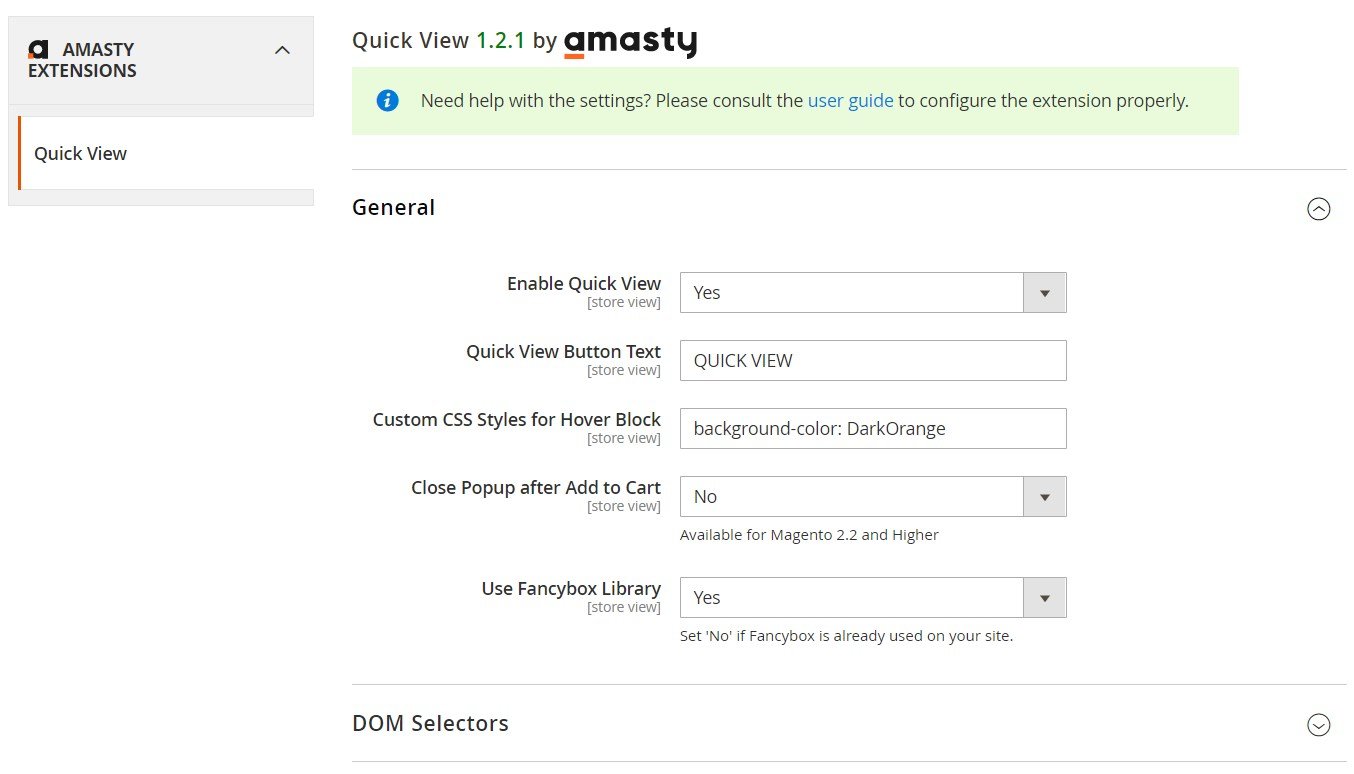The image size is (1354, 774).
Task: Click the blue info icon in help banner
Action: [x=387, y=101]
